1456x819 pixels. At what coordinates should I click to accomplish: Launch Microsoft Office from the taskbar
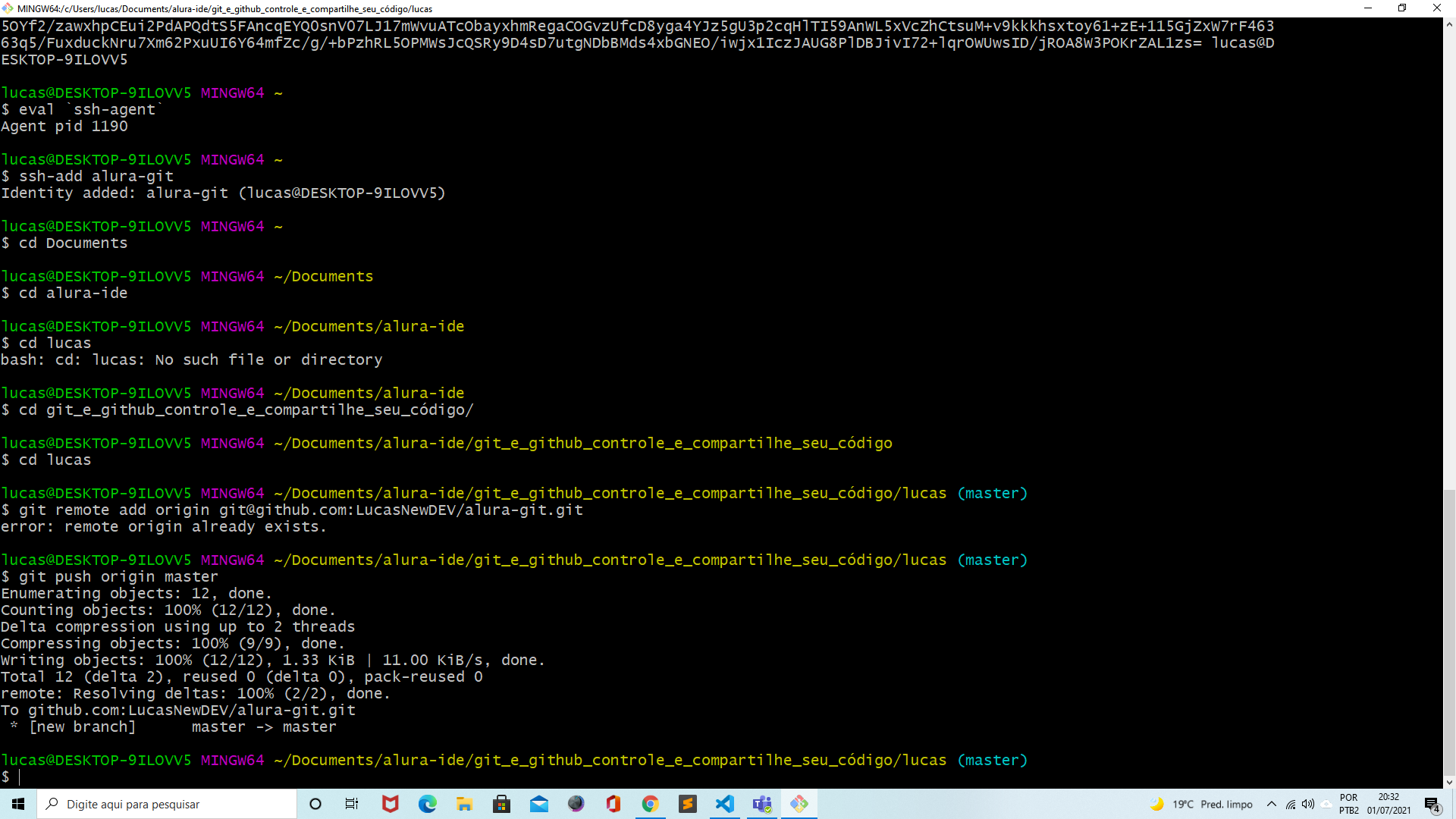coord(613,804)
